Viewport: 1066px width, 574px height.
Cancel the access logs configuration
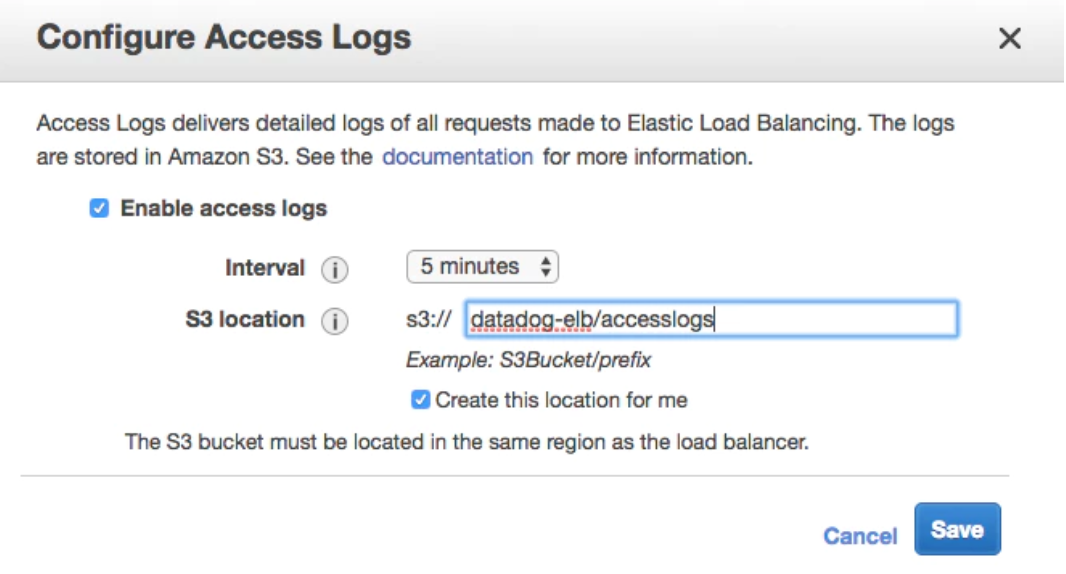(x=860, y=536)
